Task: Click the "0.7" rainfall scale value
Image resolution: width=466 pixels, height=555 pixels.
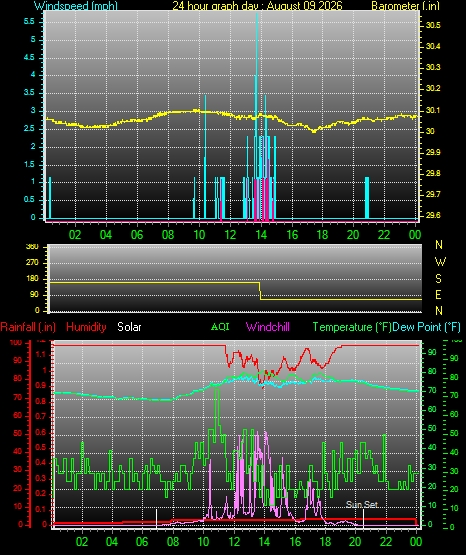Action: click(41, 416)
